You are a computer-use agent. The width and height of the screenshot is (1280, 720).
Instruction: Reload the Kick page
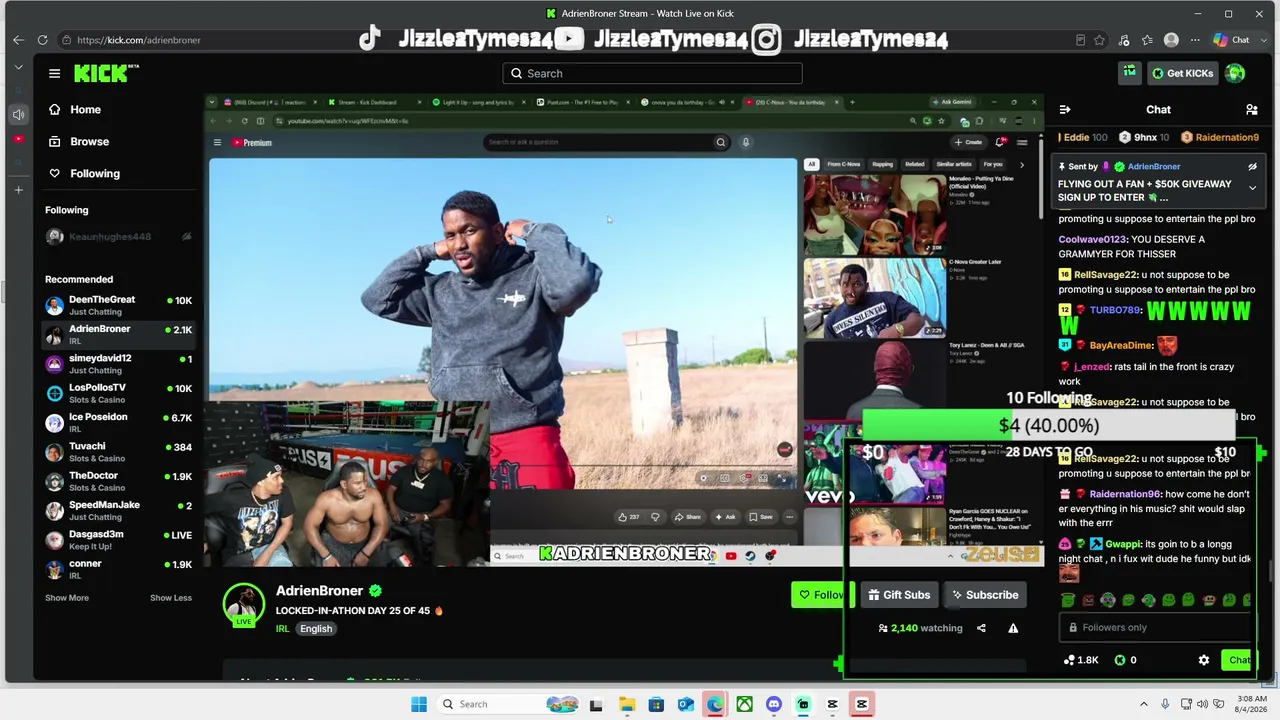coord(42,40)
